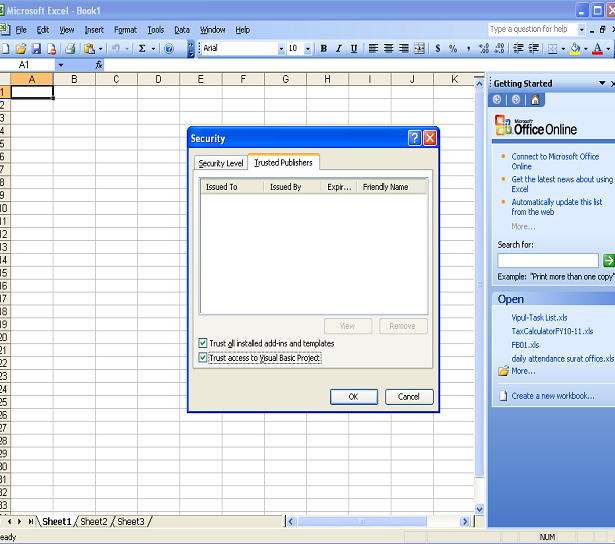Open the Tools menu
Image resolution: width=615 pixels, height=544 pixels.
click(155, 30)
